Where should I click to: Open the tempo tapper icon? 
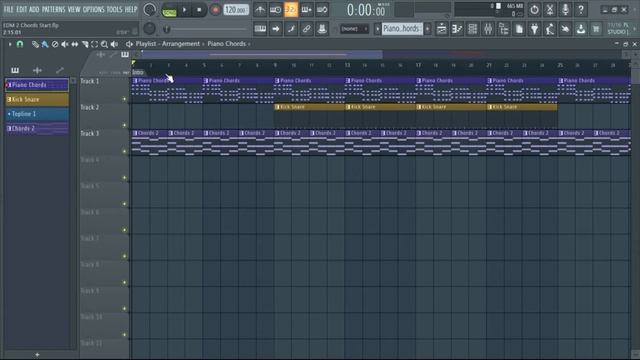(550, 29)
